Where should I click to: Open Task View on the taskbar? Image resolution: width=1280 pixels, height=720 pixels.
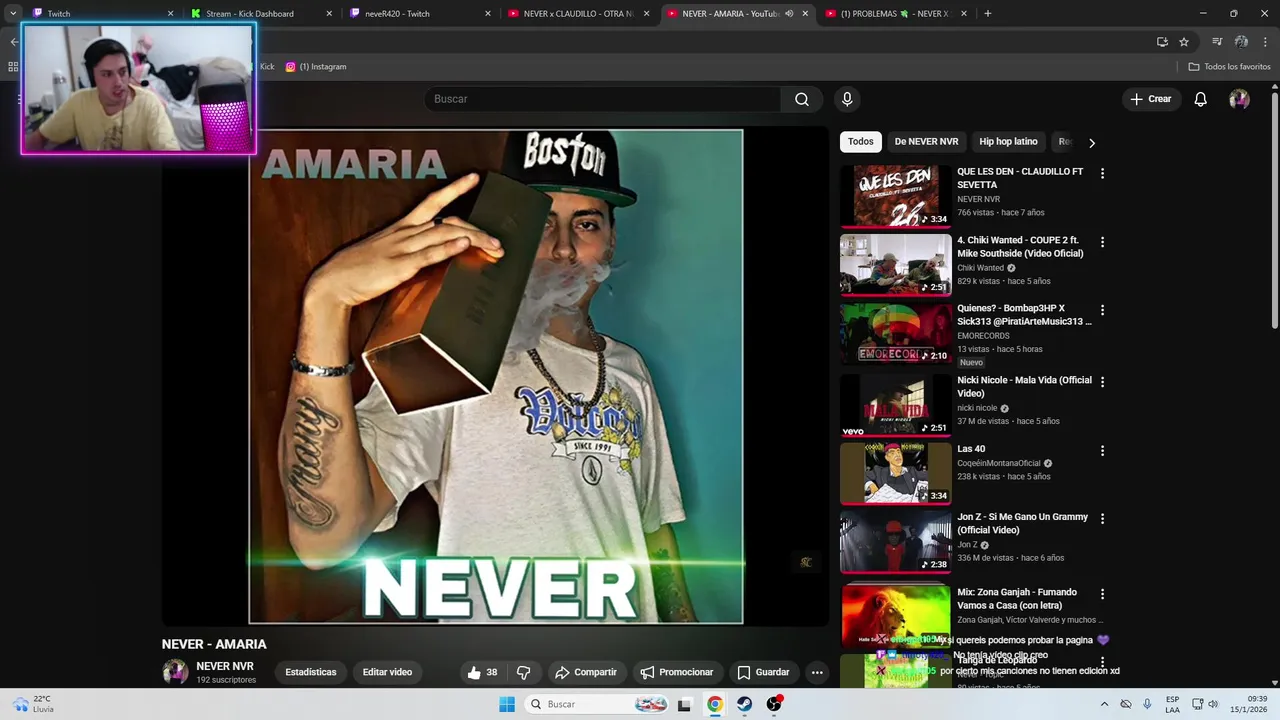click(x=684, y=704)
